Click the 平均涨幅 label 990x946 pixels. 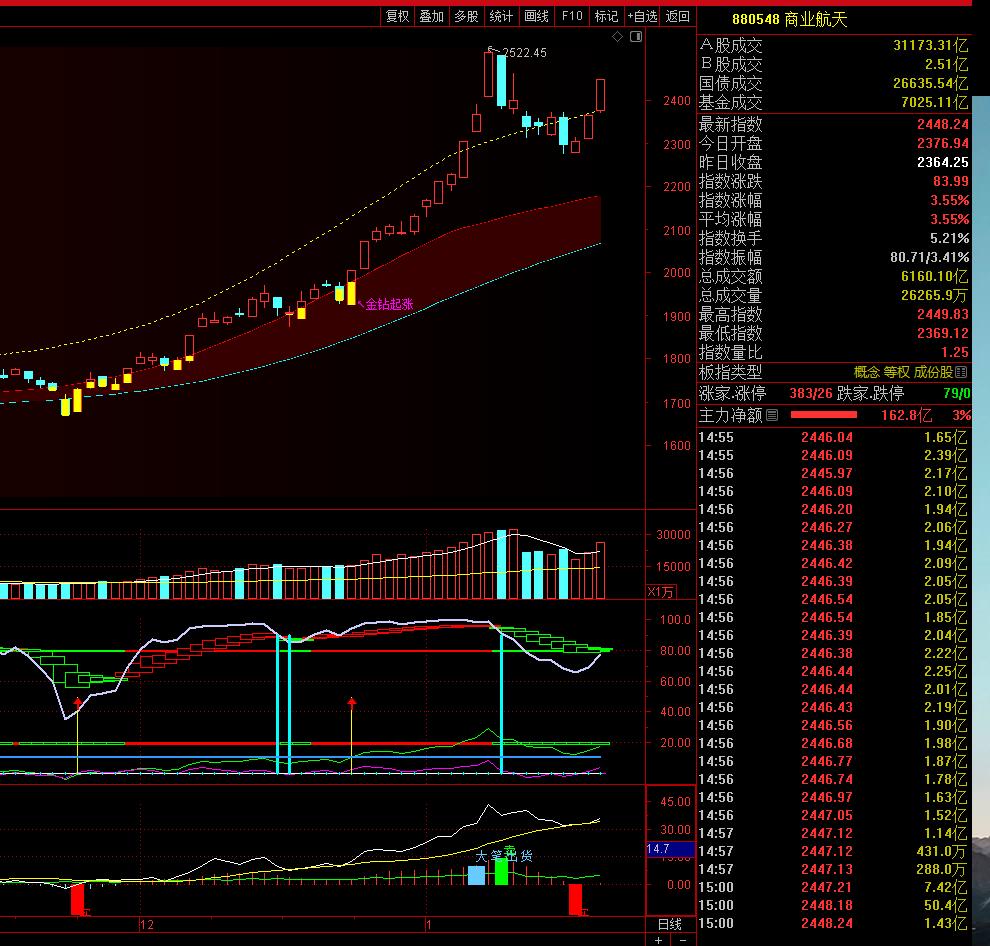[731, 219]
